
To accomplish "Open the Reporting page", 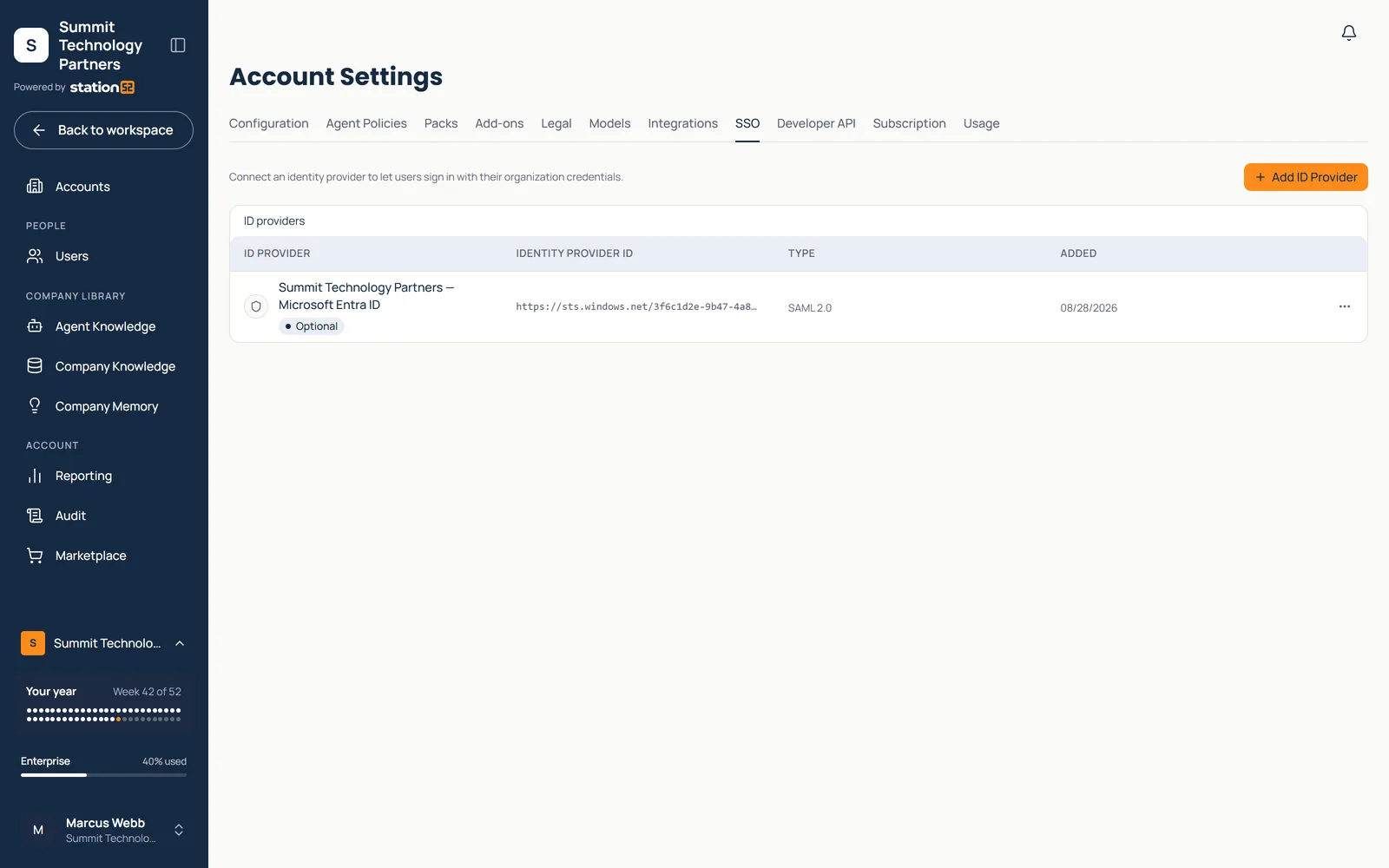I will click(104, 476).
